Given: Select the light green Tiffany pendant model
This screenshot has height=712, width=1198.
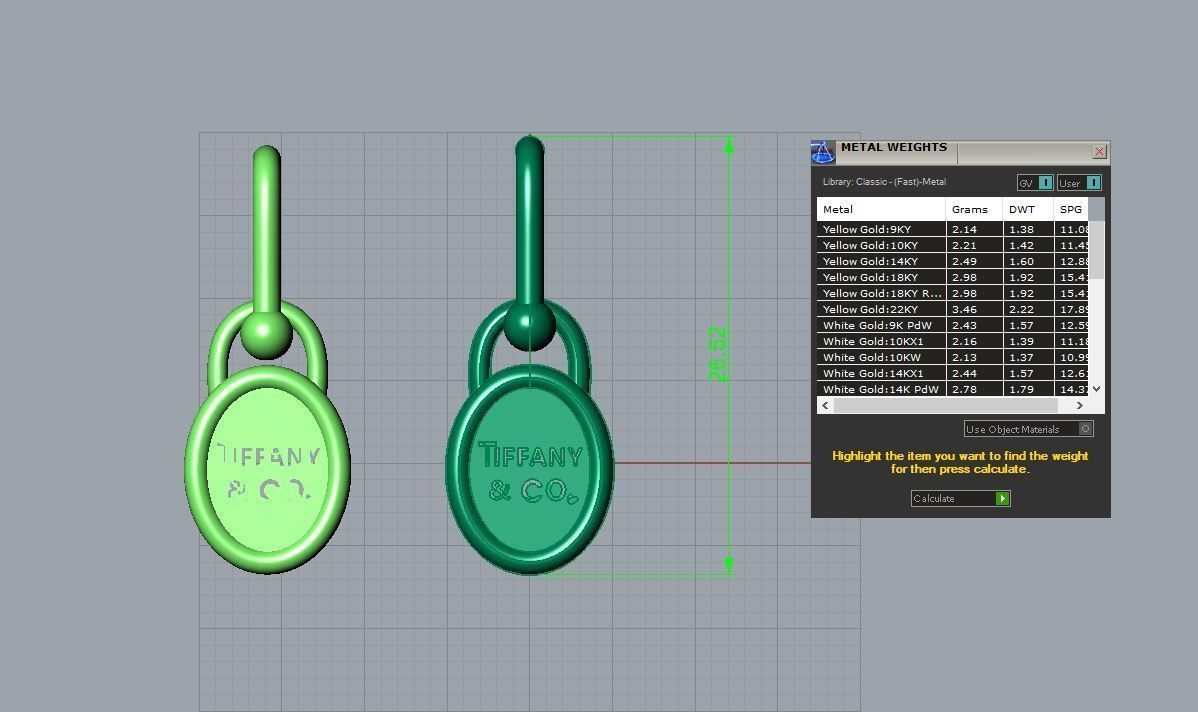Looking at the screenshot, I should (267, 359).
